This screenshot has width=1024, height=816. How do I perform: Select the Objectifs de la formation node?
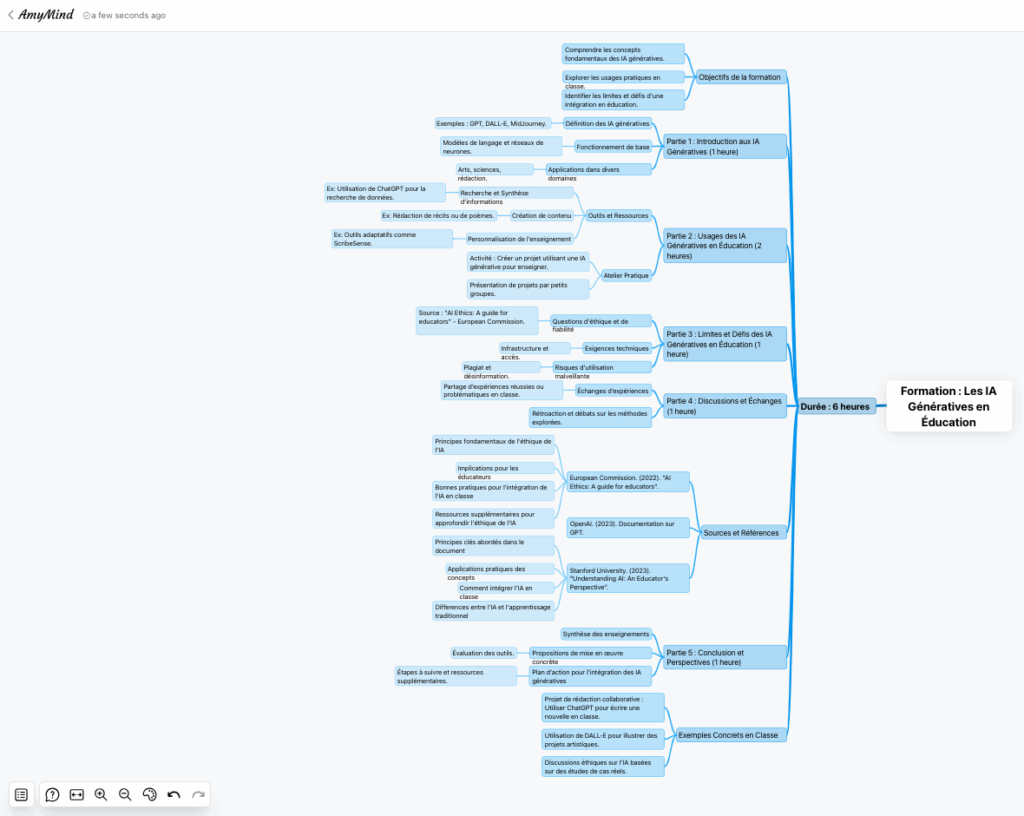pyautogui.click(x=738, y=77)
